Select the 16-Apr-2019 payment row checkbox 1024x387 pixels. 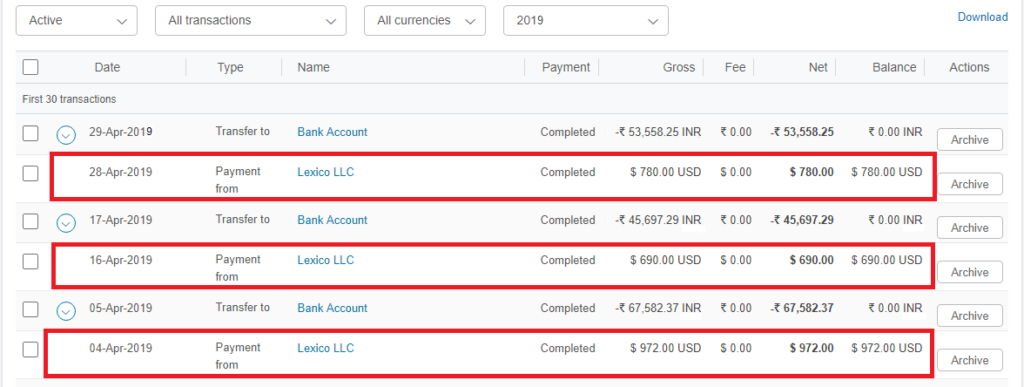click(31, 262)
